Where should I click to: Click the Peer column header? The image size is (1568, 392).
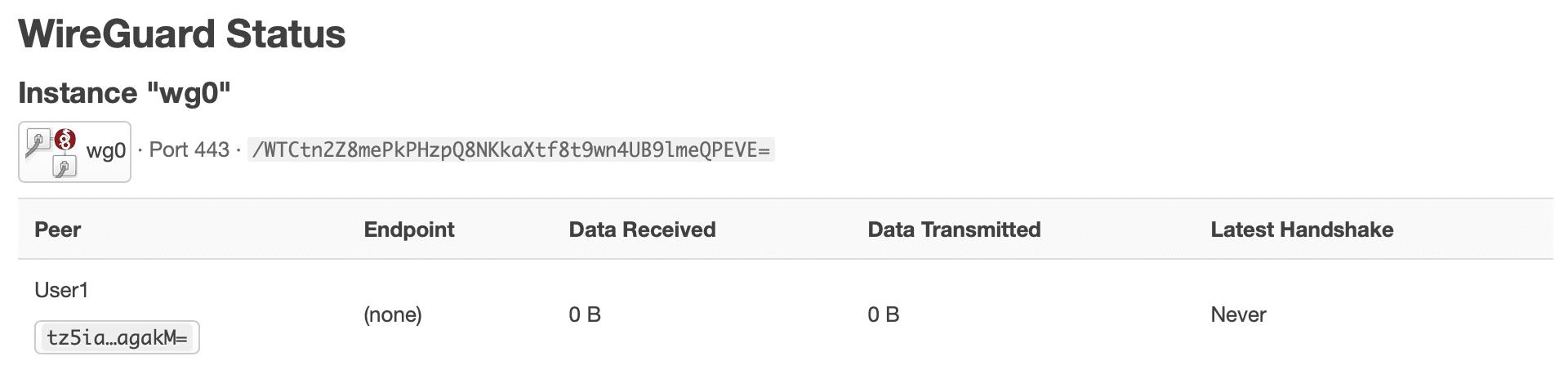point(57,229)
